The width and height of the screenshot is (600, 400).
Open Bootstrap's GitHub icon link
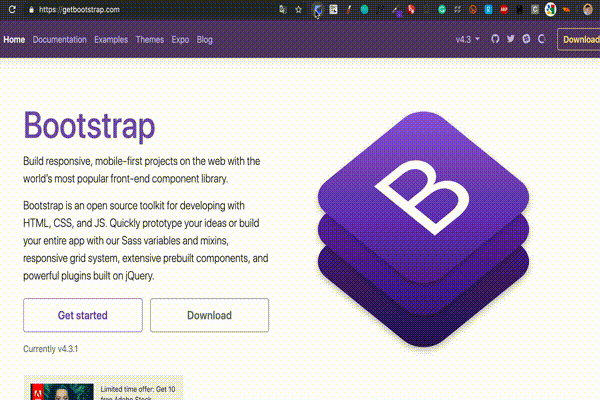[x=495, y=39]
